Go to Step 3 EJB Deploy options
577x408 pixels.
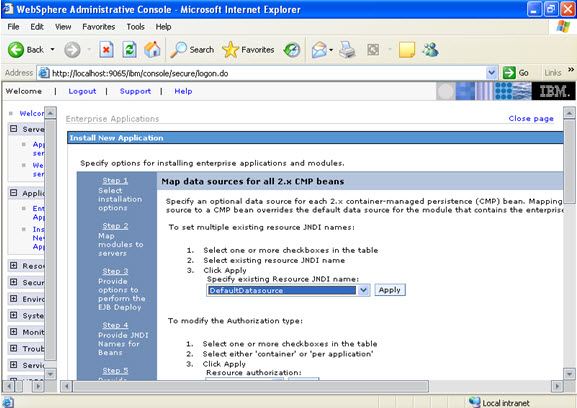[x=115, y=271]
